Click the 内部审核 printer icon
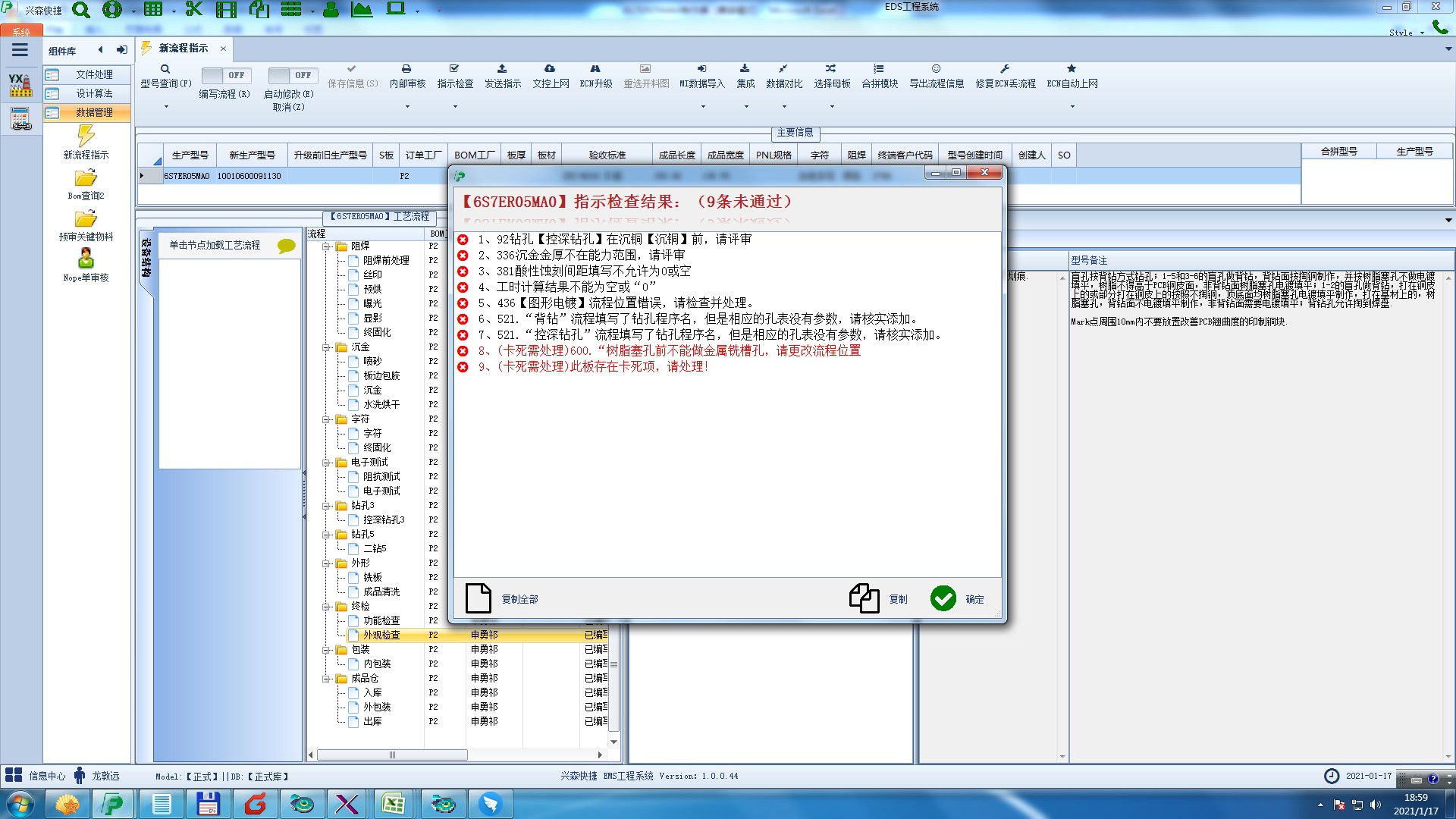 pos(406,69)
